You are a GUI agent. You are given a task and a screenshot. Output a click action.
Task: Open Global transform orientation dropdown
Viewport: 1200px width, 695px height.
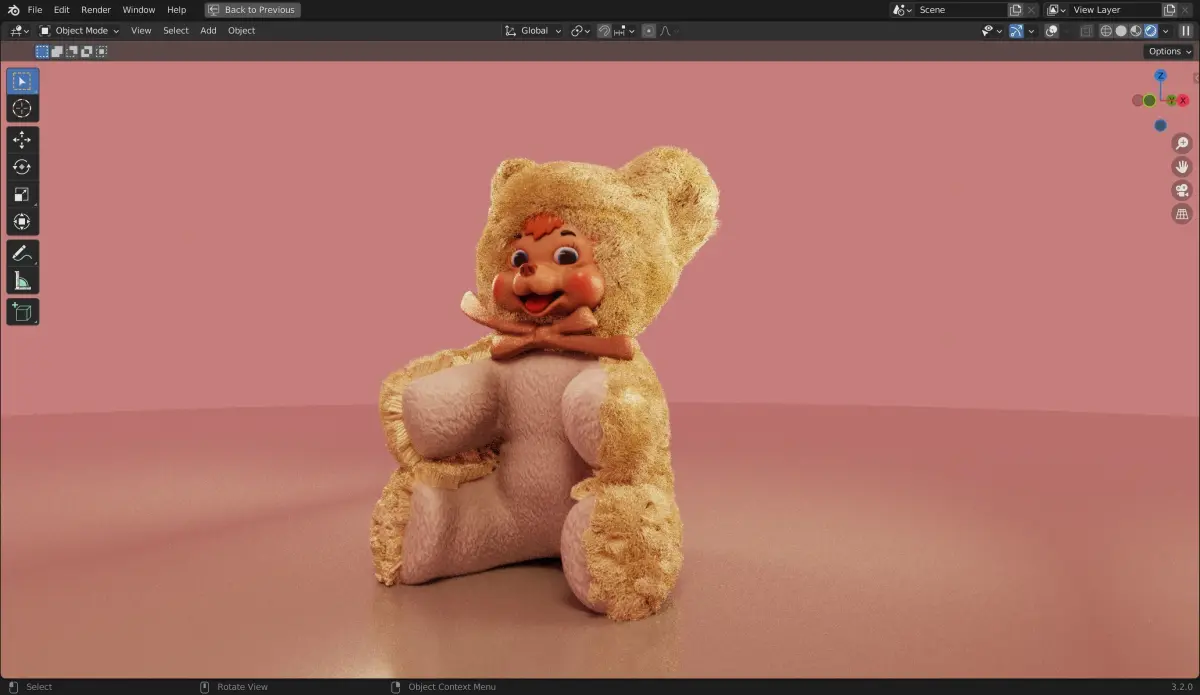click(533, 31)
